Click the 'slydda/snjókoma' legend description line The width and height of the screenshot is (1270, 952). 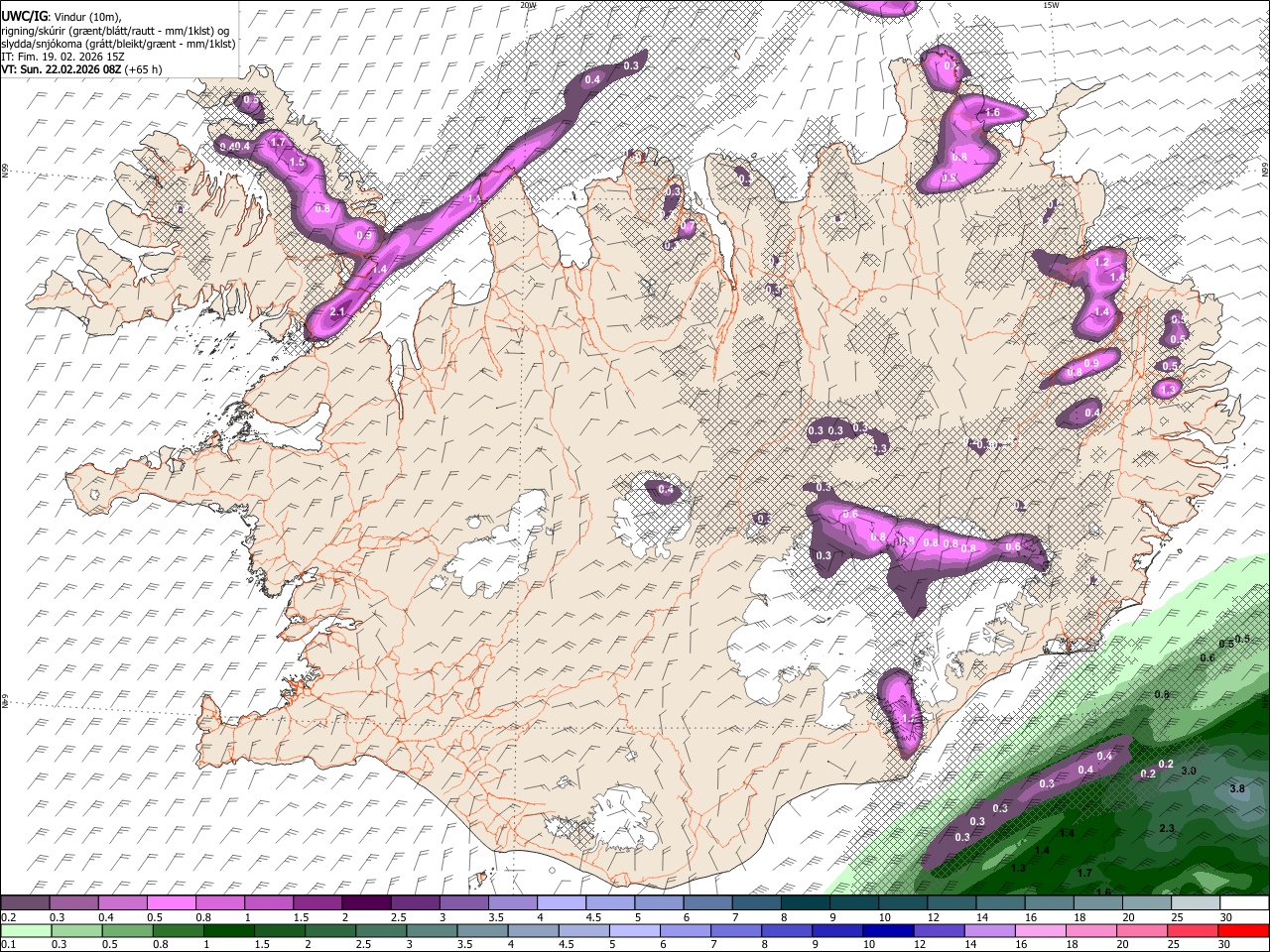118,44
